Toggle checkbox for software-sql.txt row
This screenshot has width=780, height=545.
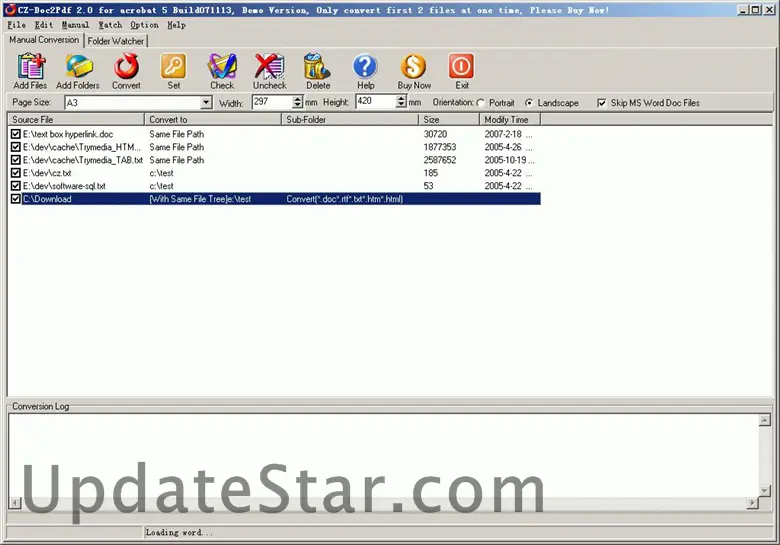[x=16, y=186]
